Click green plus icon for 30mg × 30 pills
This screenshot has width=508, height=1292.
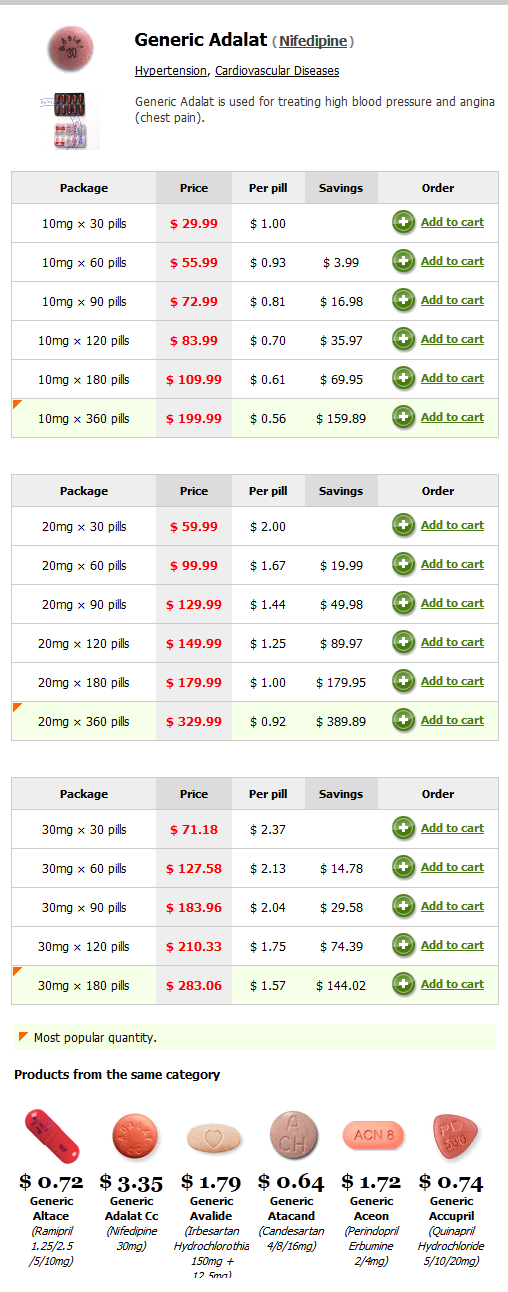pos(404,829)
